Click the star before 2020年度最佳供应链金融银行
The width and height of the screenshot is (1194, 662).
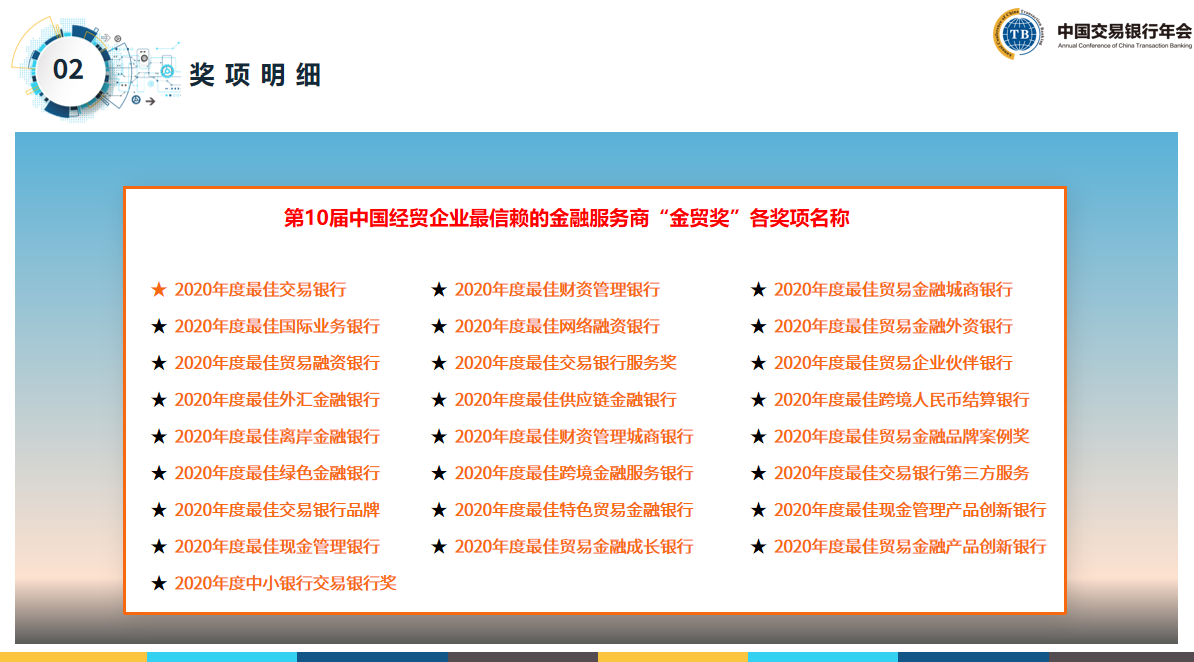pos(439,400)
